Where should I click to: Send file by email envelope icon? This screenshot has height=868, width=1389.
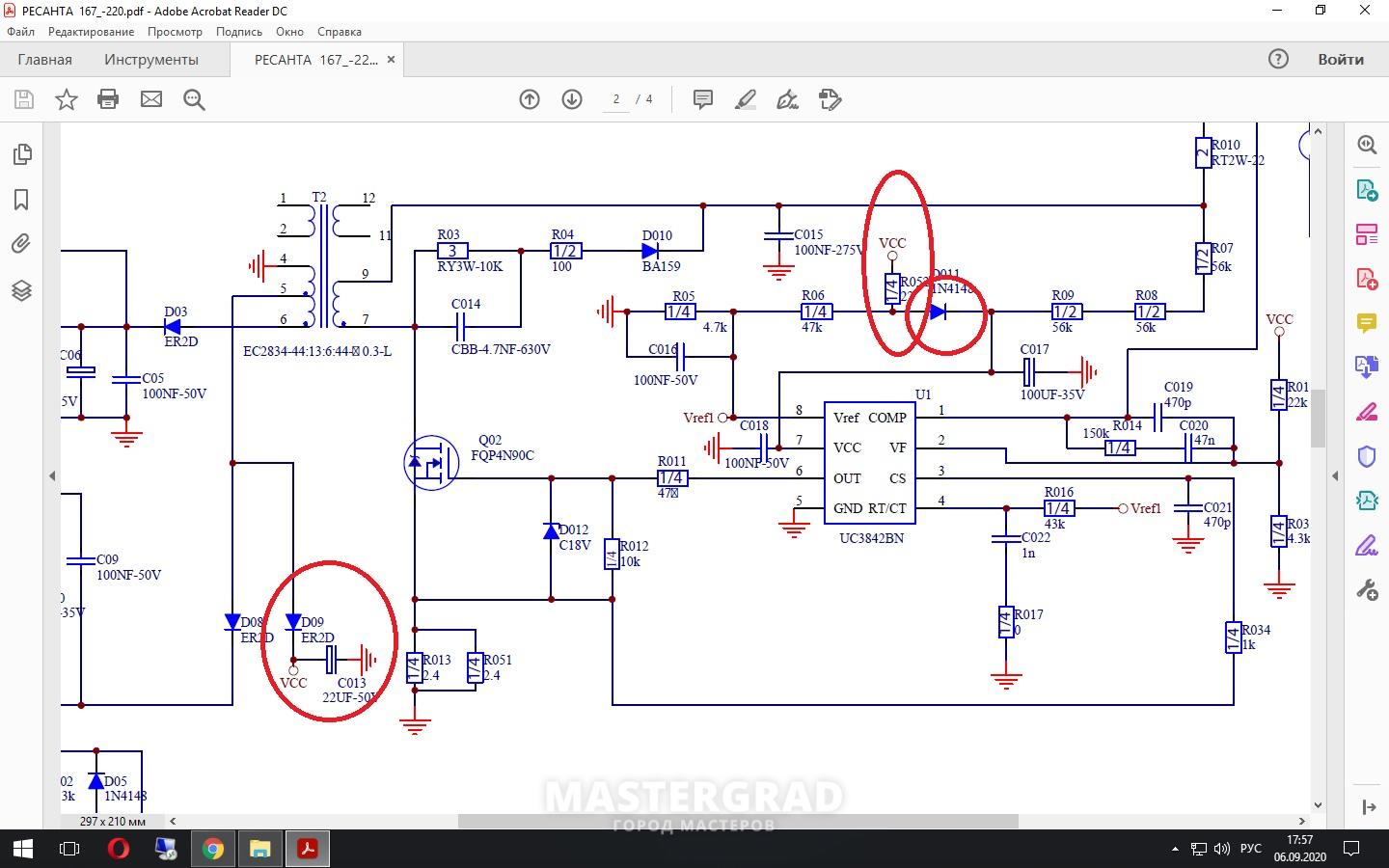point(151,99)
